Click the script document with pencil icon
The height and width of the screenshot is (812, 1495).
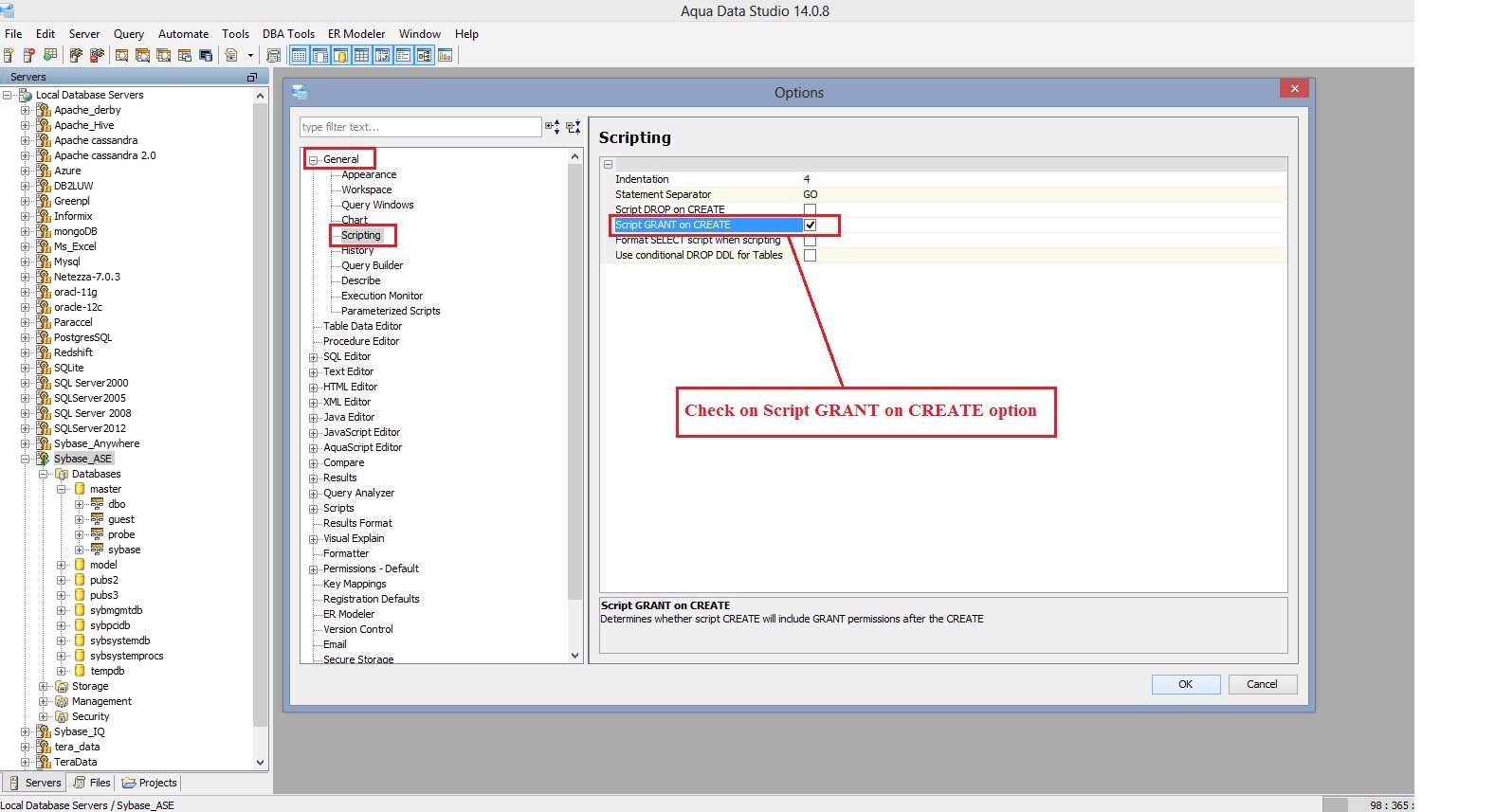[231, 55]
